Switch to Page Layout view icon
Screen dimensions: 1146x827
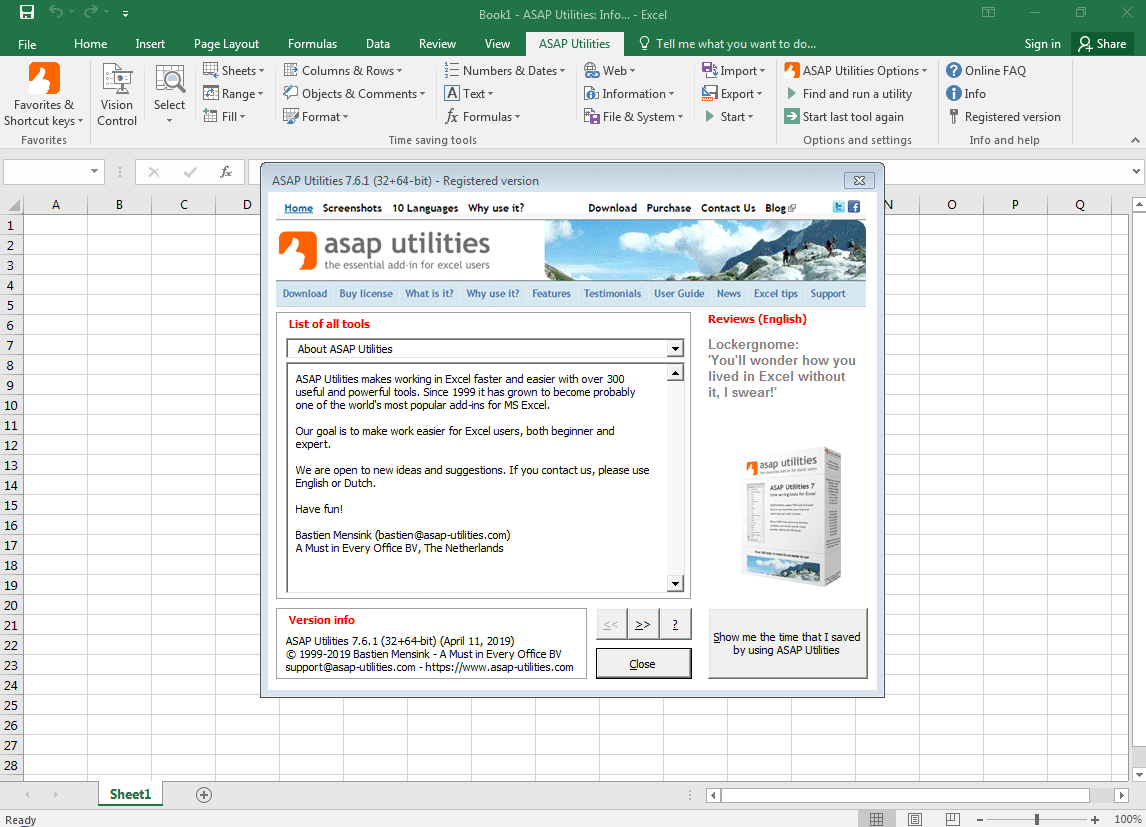pos(914,819)
